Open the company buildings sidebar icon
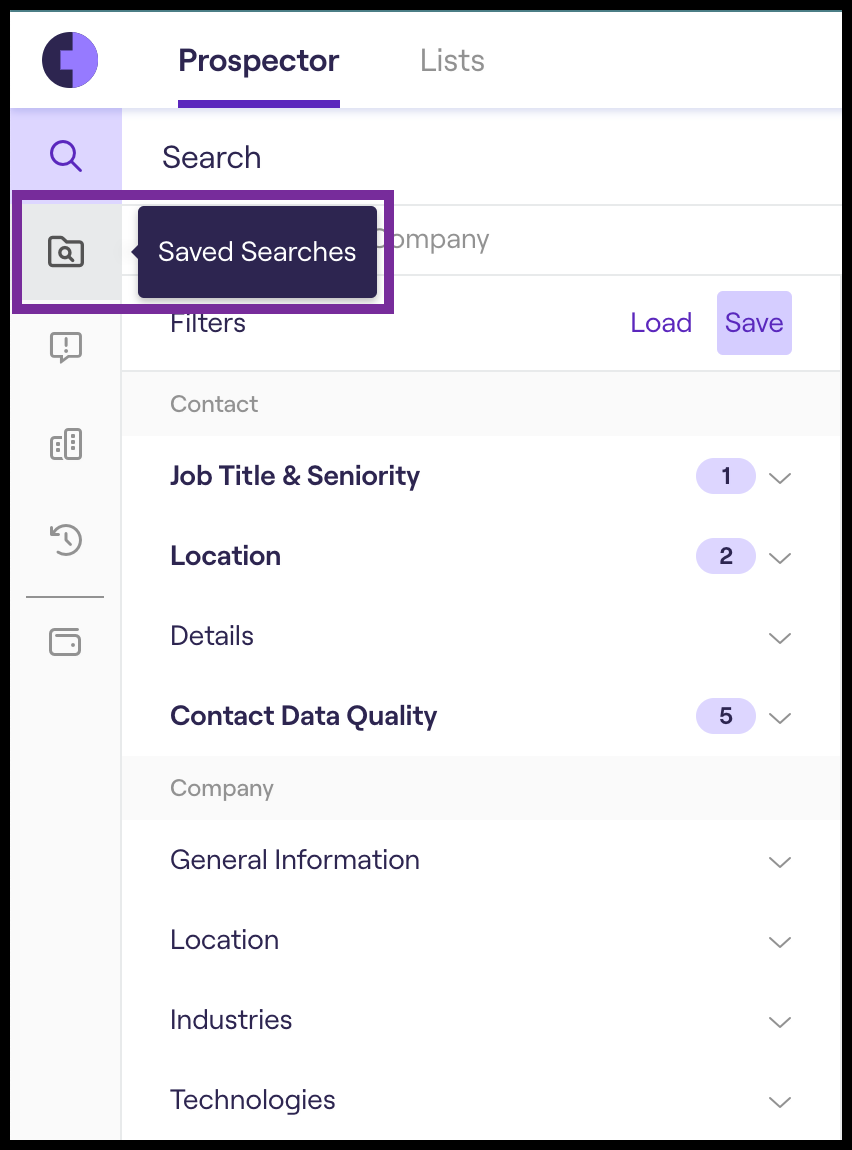The width and height of the screenshot is (852, 1150). click(x=66, y=444)
